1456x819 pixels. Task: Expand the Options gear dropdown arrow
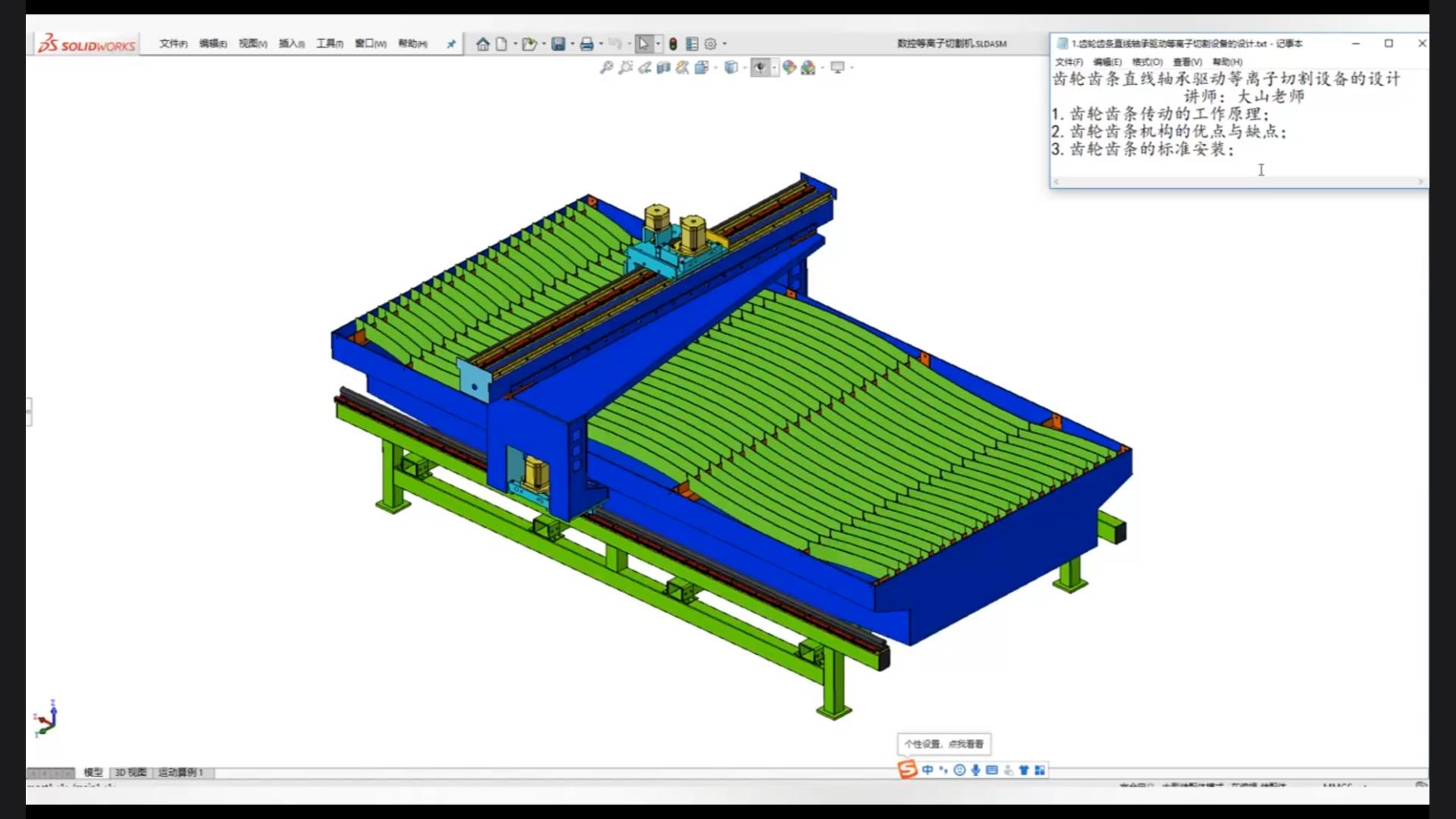[x=725, y=44]
